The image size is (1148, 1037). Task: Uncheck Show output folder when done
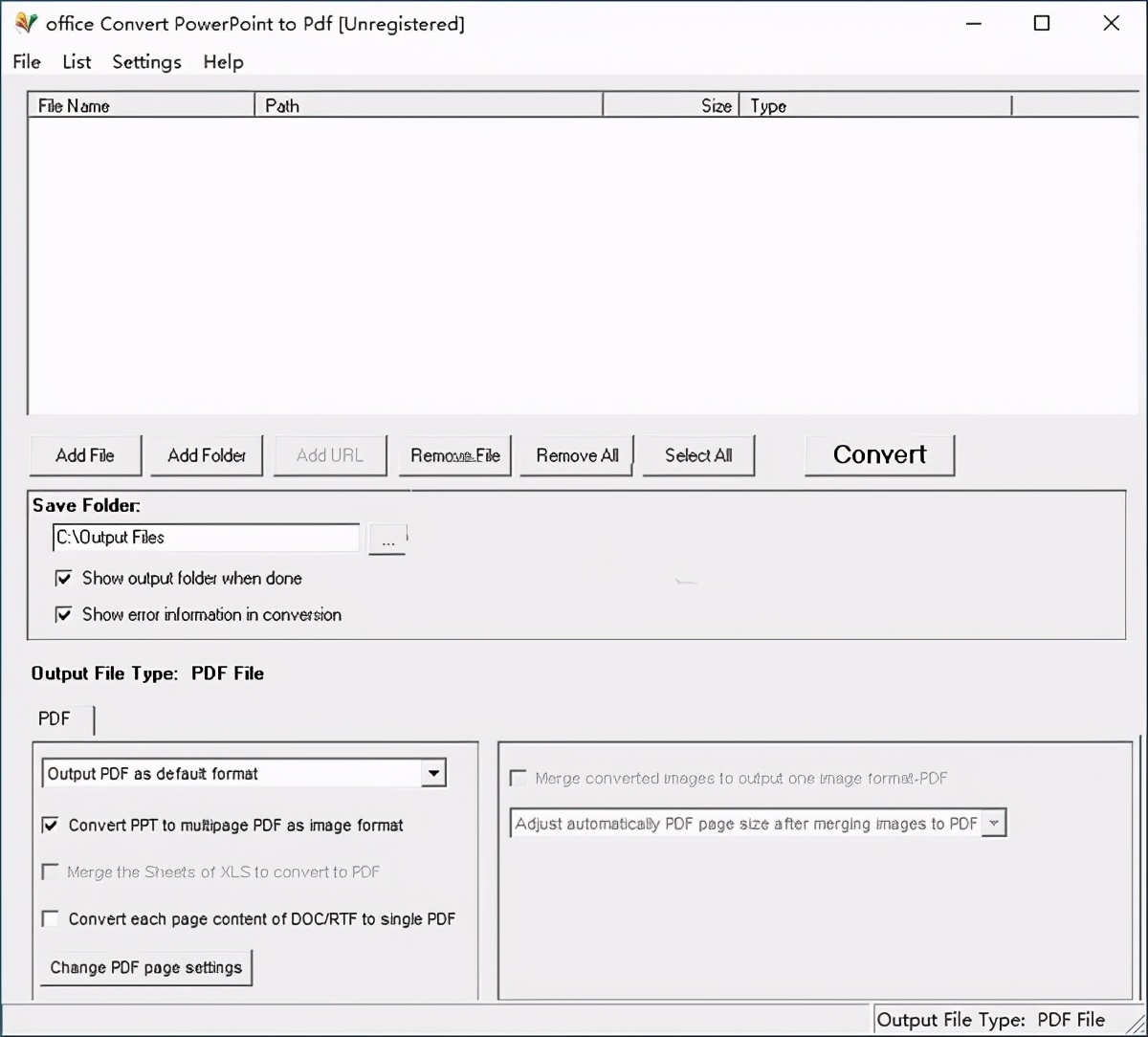click(x=64, y=579)
